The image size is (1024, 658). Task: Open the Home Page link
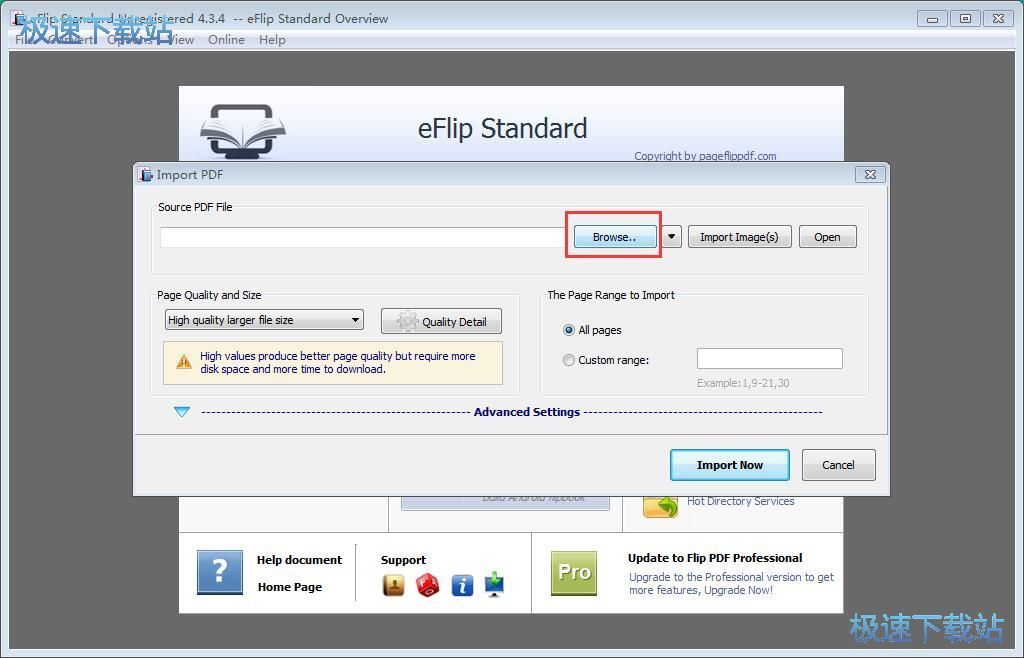pos(290,587)
